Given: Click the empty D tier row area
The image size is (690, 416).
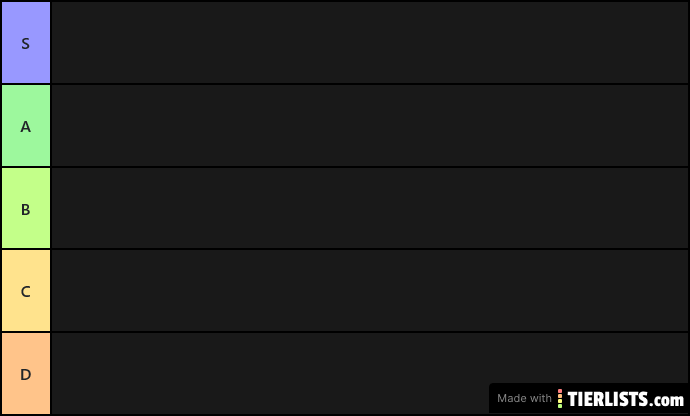Looking at the screenshot, I should 270,374.
